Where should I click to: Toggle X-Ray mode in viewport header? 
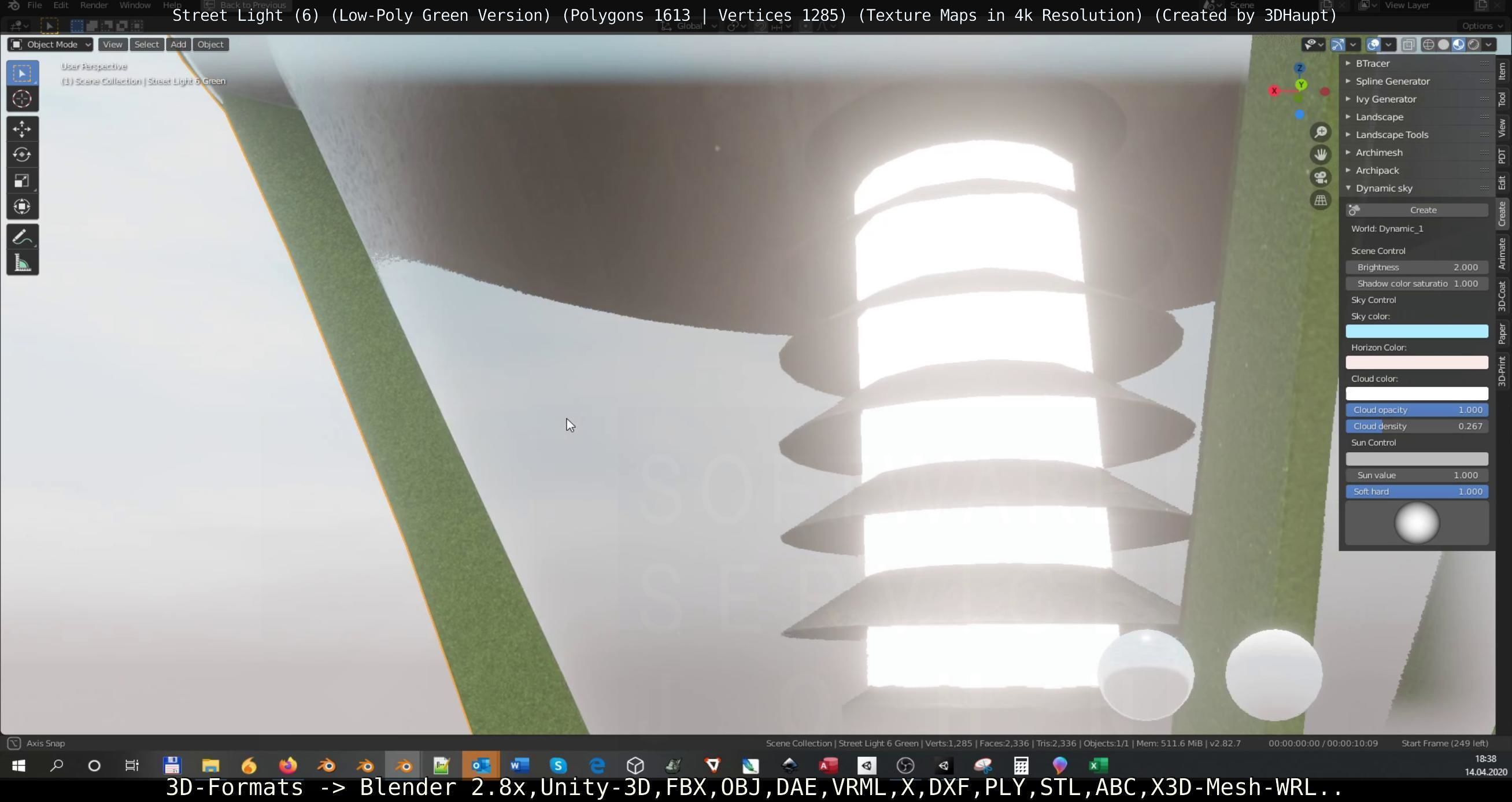pyautogui.click(x=1408, y=45)
